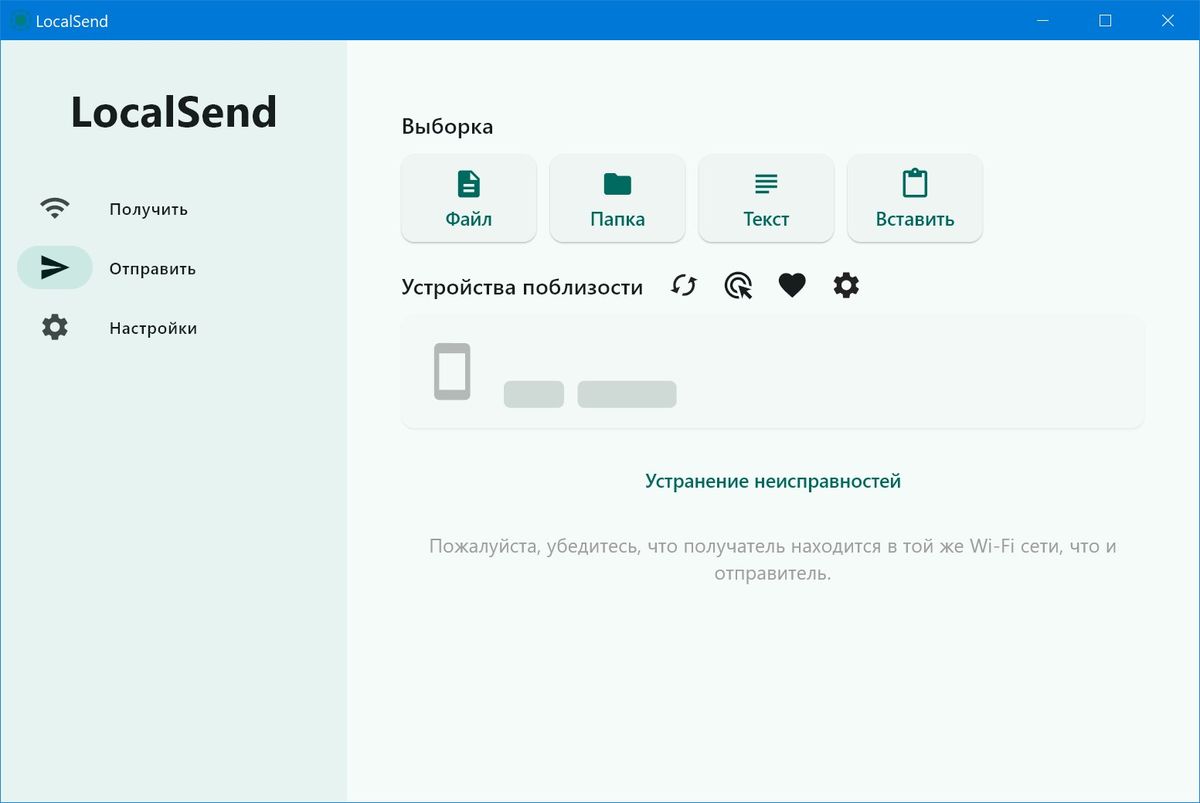Click the Устройства поблизости label
The height and width of the screenshot is (803, 1200).
click(522, 287)
